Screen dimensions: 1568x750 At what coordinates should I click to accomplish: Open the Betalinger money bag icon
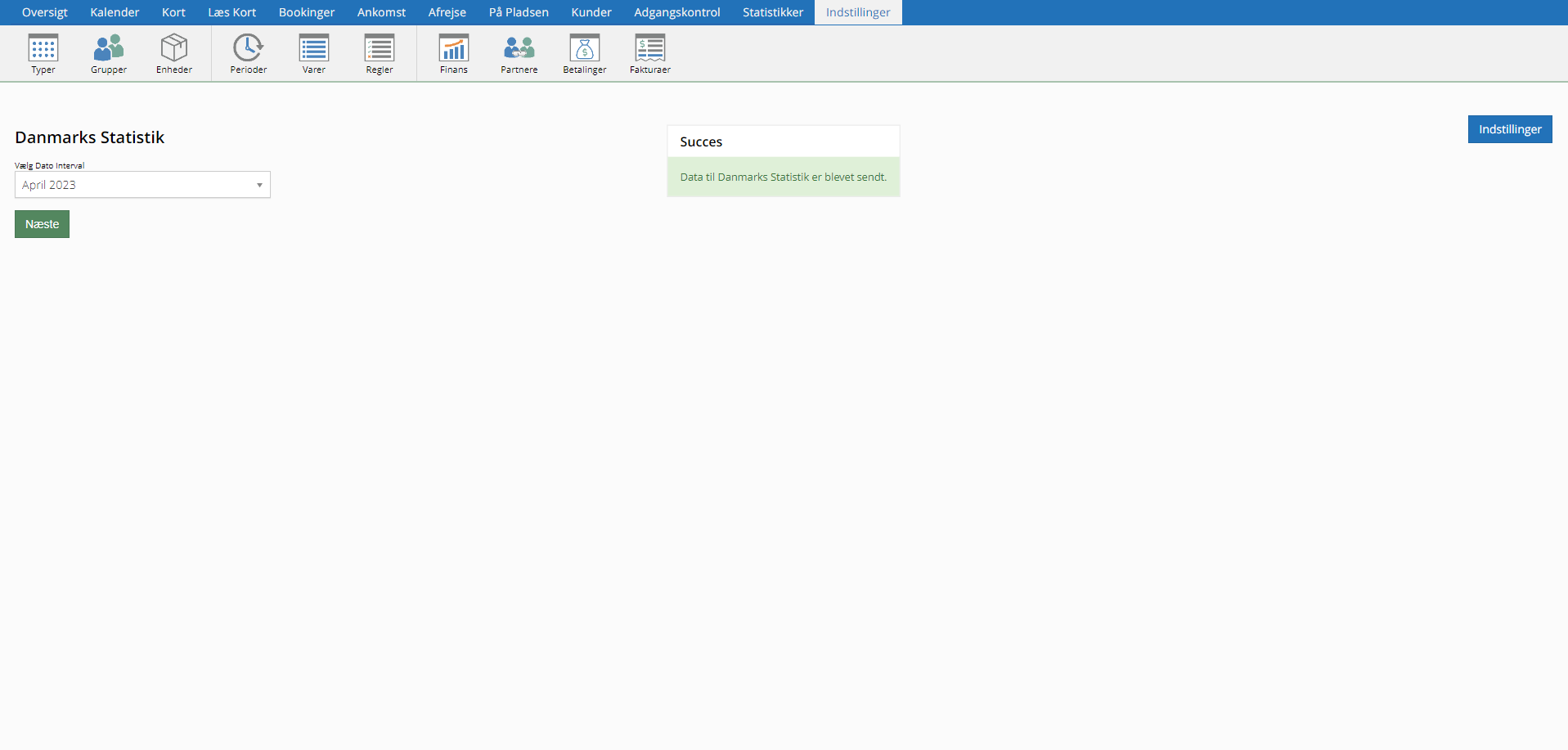click(x=585, y=49)
